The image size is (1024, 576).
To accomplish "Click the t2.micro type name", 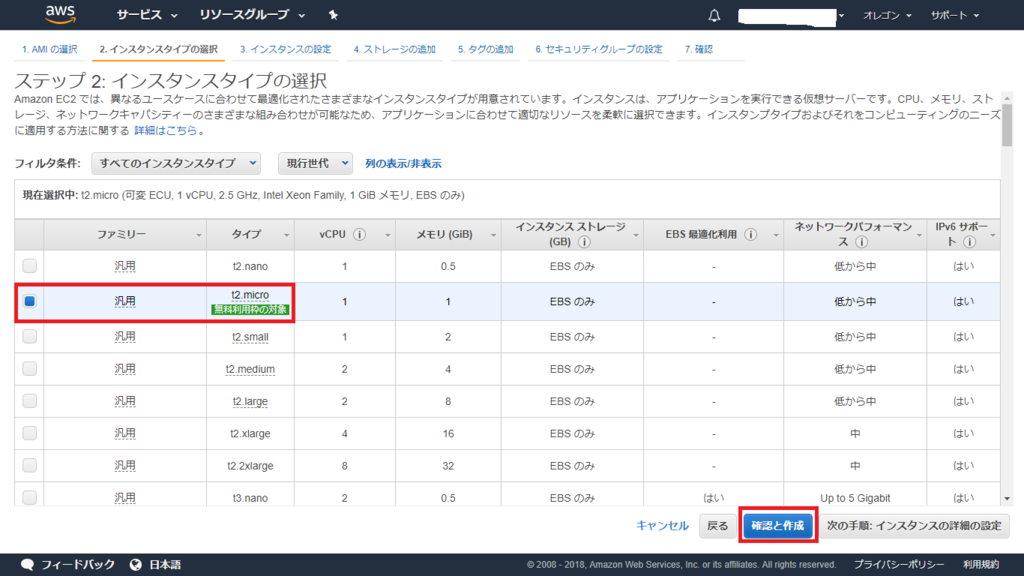I will 250,295.
